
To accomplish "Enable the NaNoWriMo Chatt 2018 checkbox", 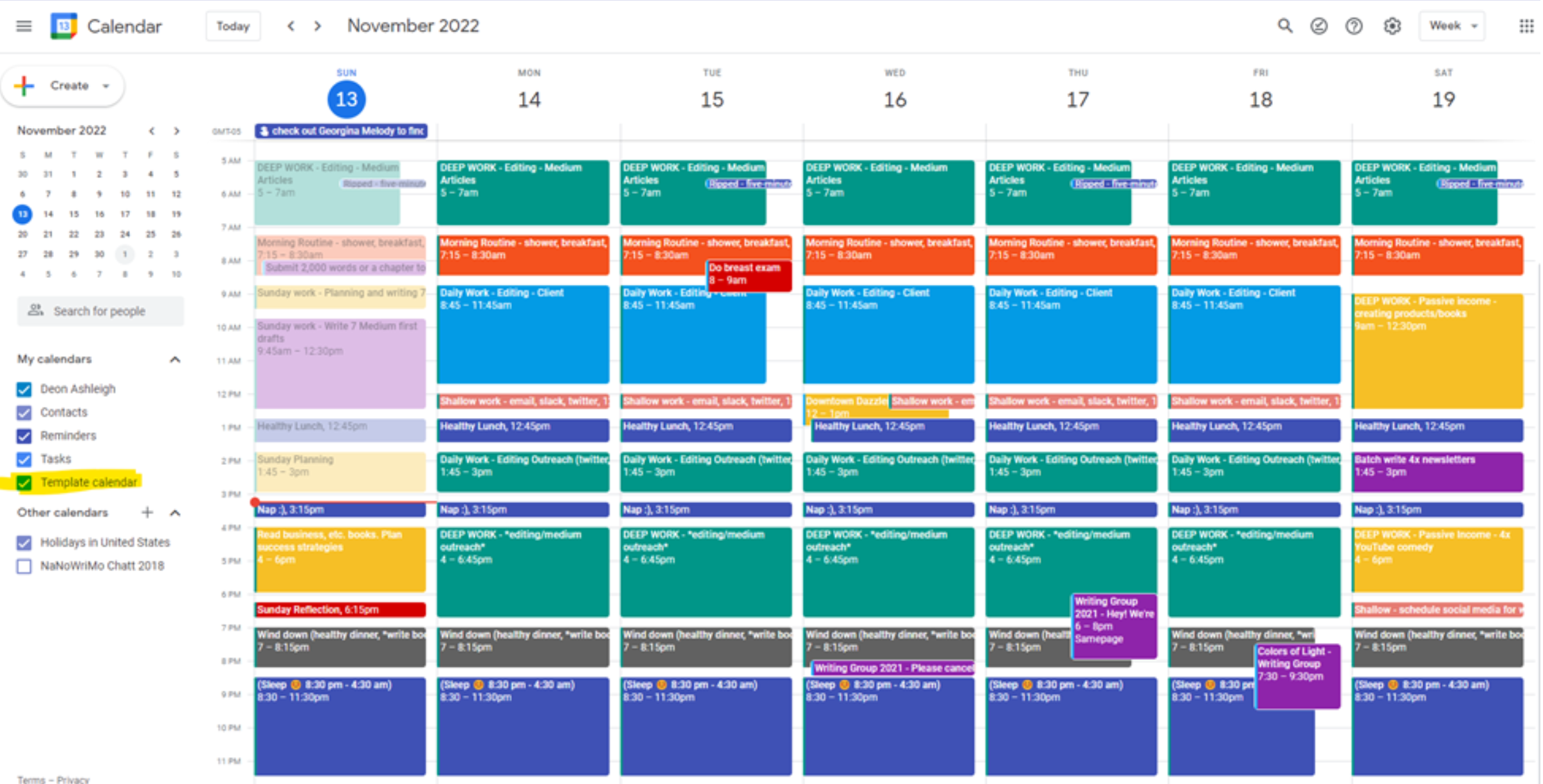I will (x=24, y=566).
